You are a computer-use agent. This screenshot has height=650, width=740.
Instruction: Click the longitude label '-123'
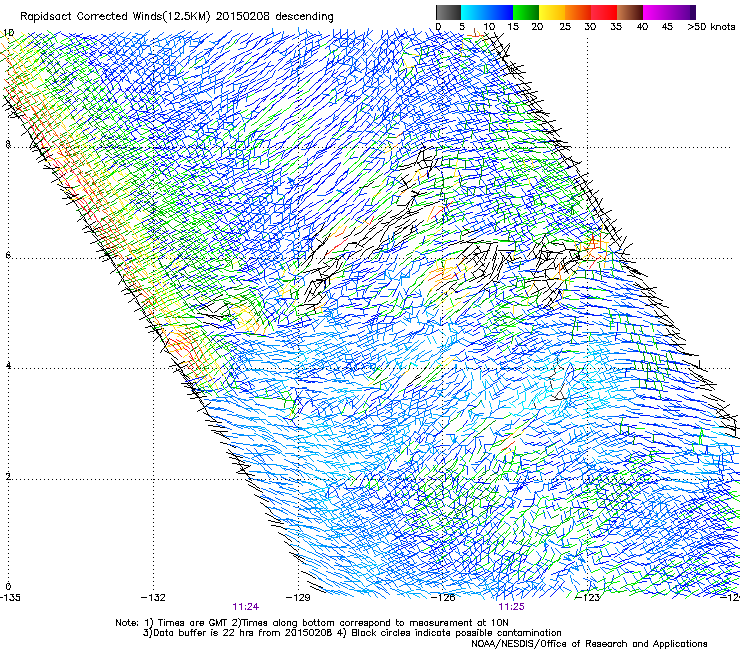[588, 598]
